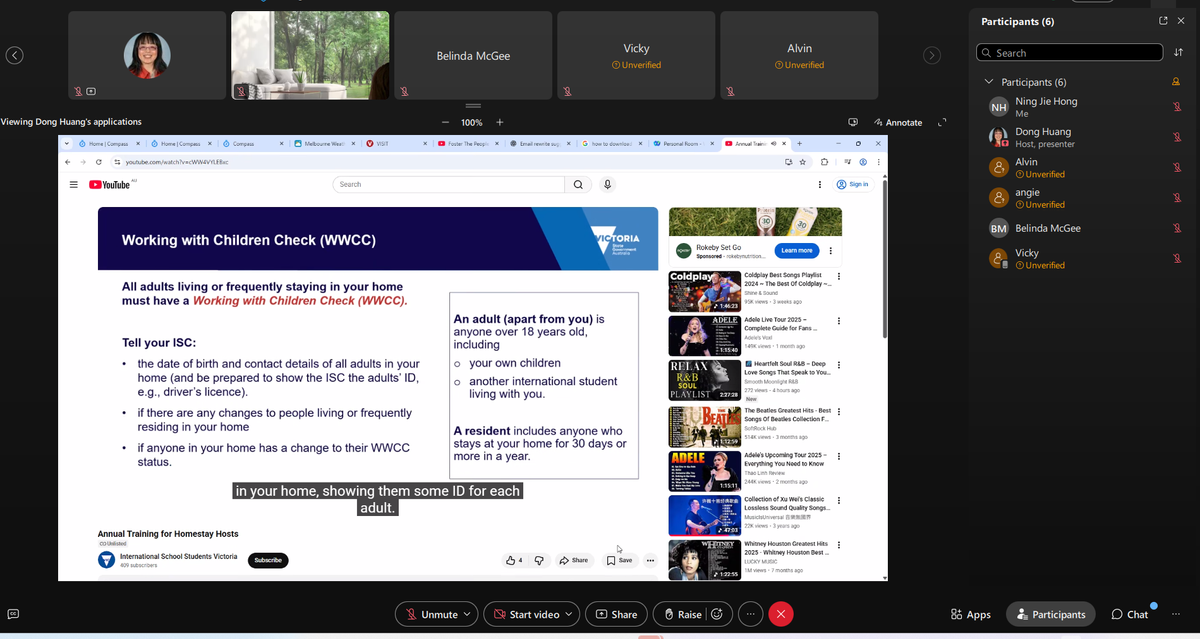Raise your hand in the meeting
Screen dimensions: 1200x639
(x=681, y=614)
